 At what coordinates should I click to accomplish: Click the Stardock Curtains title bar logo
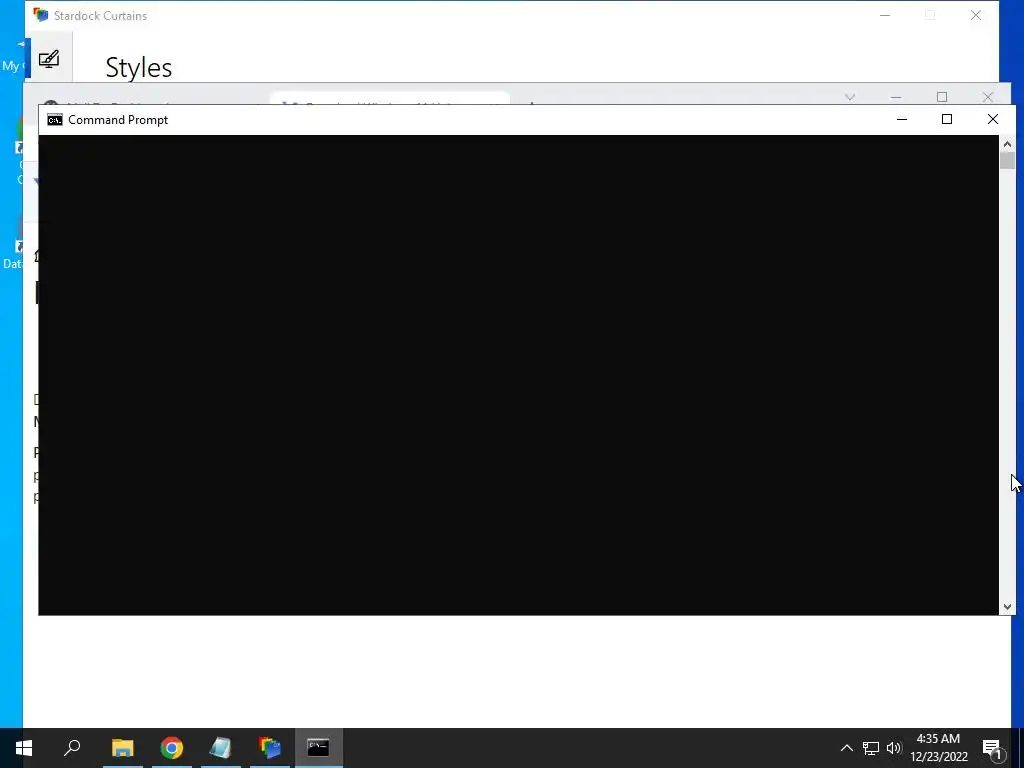(x=41, y=15)
